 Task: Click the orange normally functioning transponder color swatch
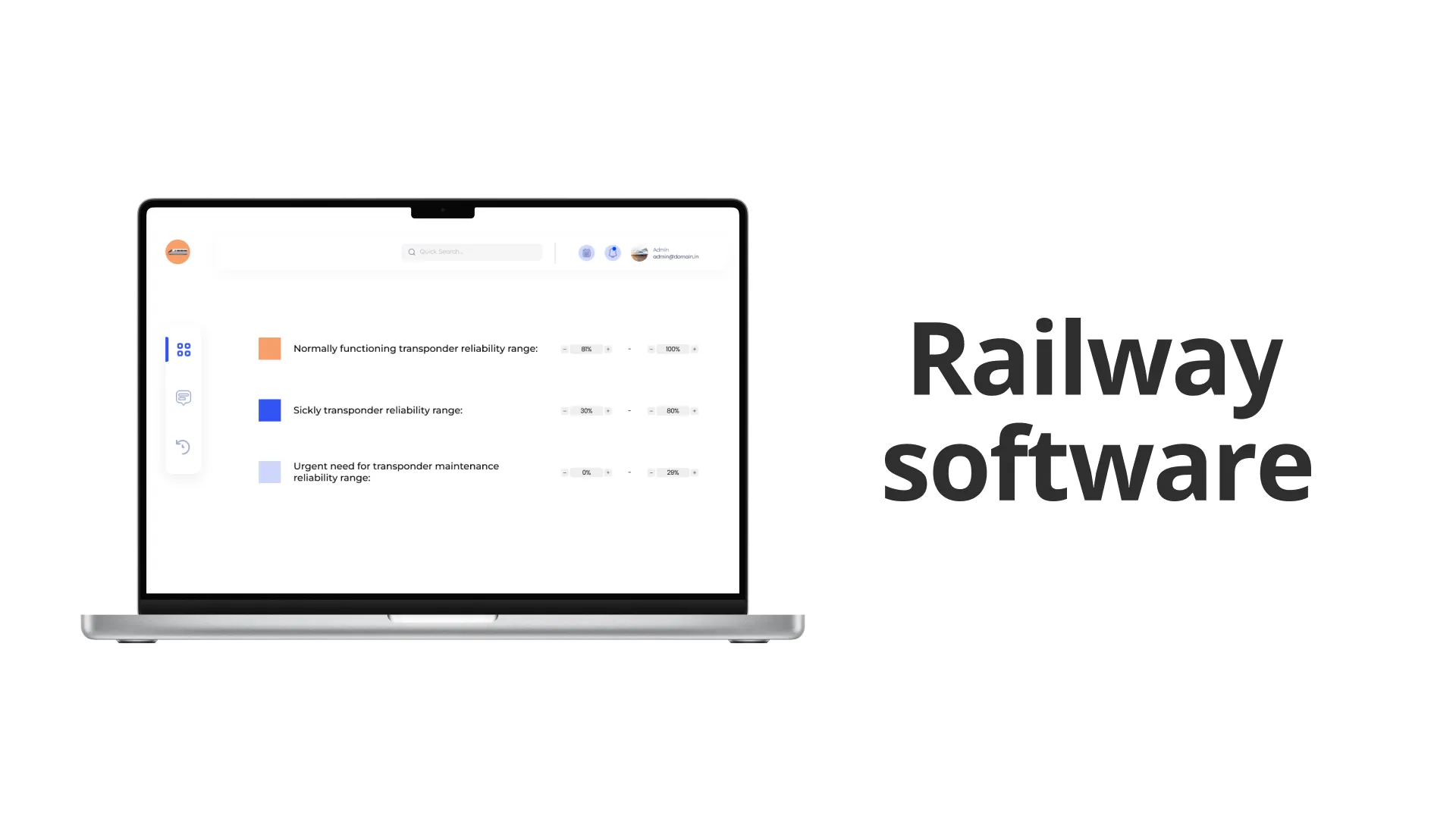pyautogui.click(x=268, y=348)
